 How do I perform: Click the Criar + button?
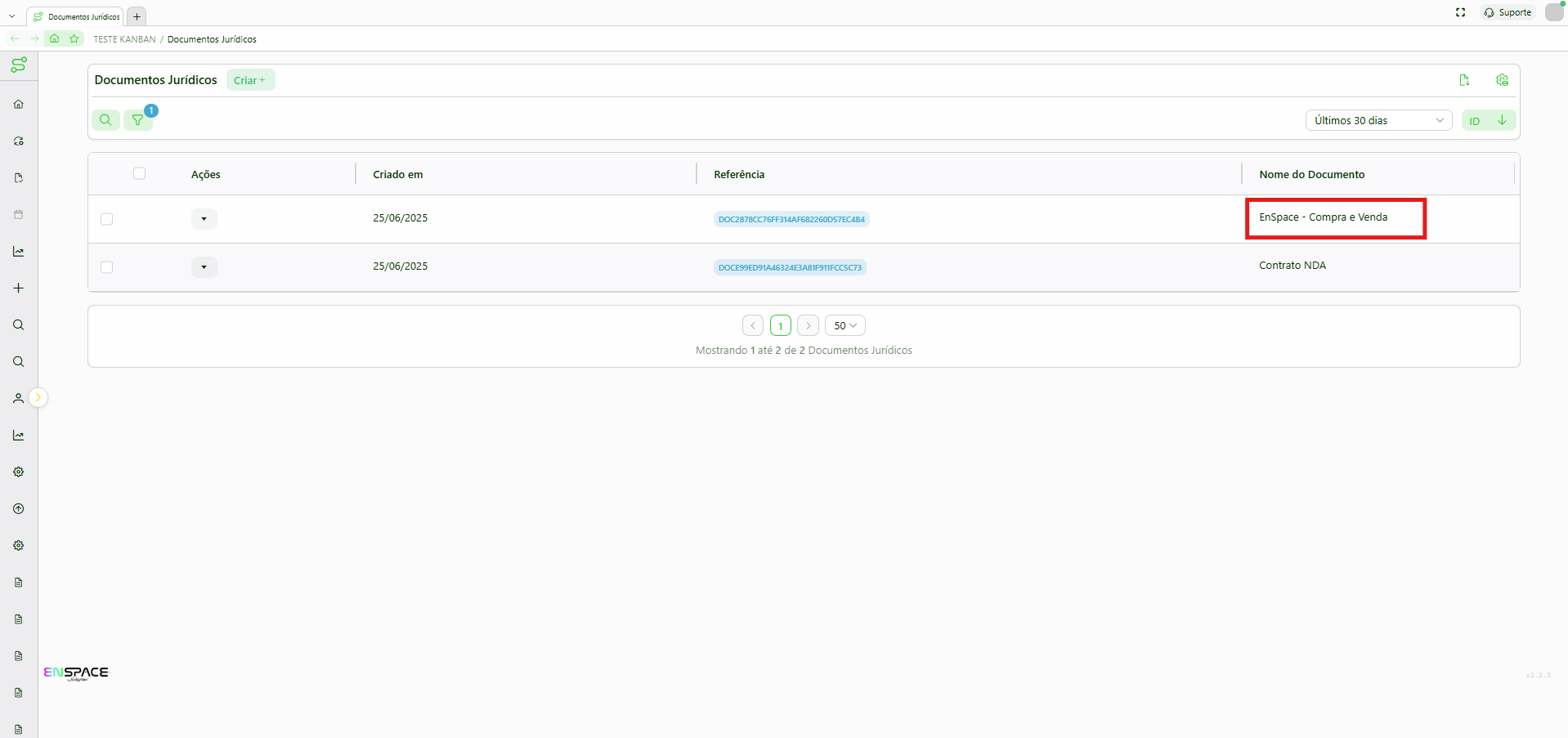250,80
